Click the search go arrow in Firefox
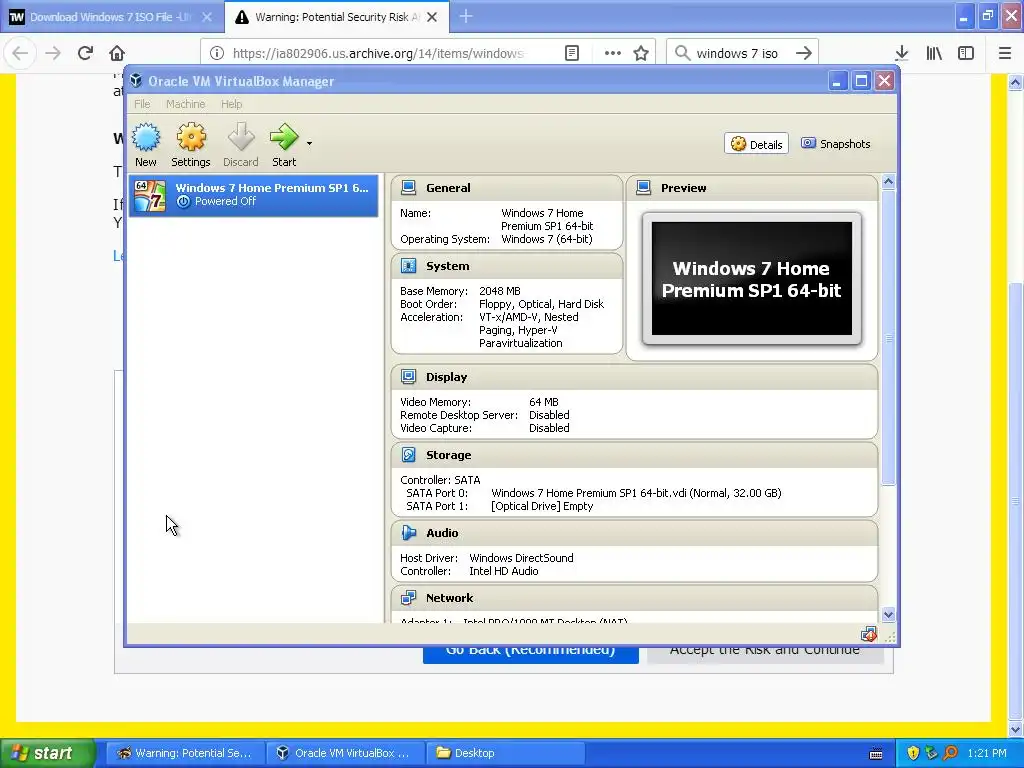Image resolution: width=1024 pixels, height=768 pixels. (804, 53)
